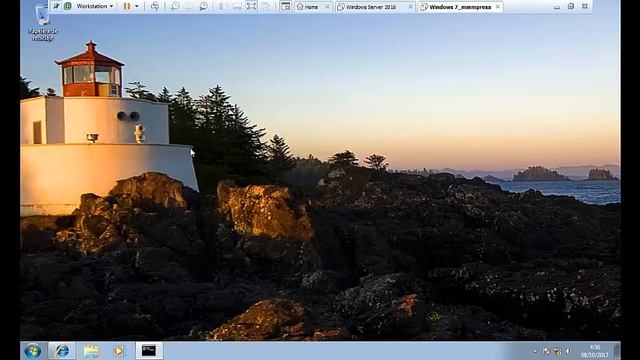Click the Action Center flag icon
The width and height of the screenshot is (640, 360).
pyautogui.click(x=547, y=351)
